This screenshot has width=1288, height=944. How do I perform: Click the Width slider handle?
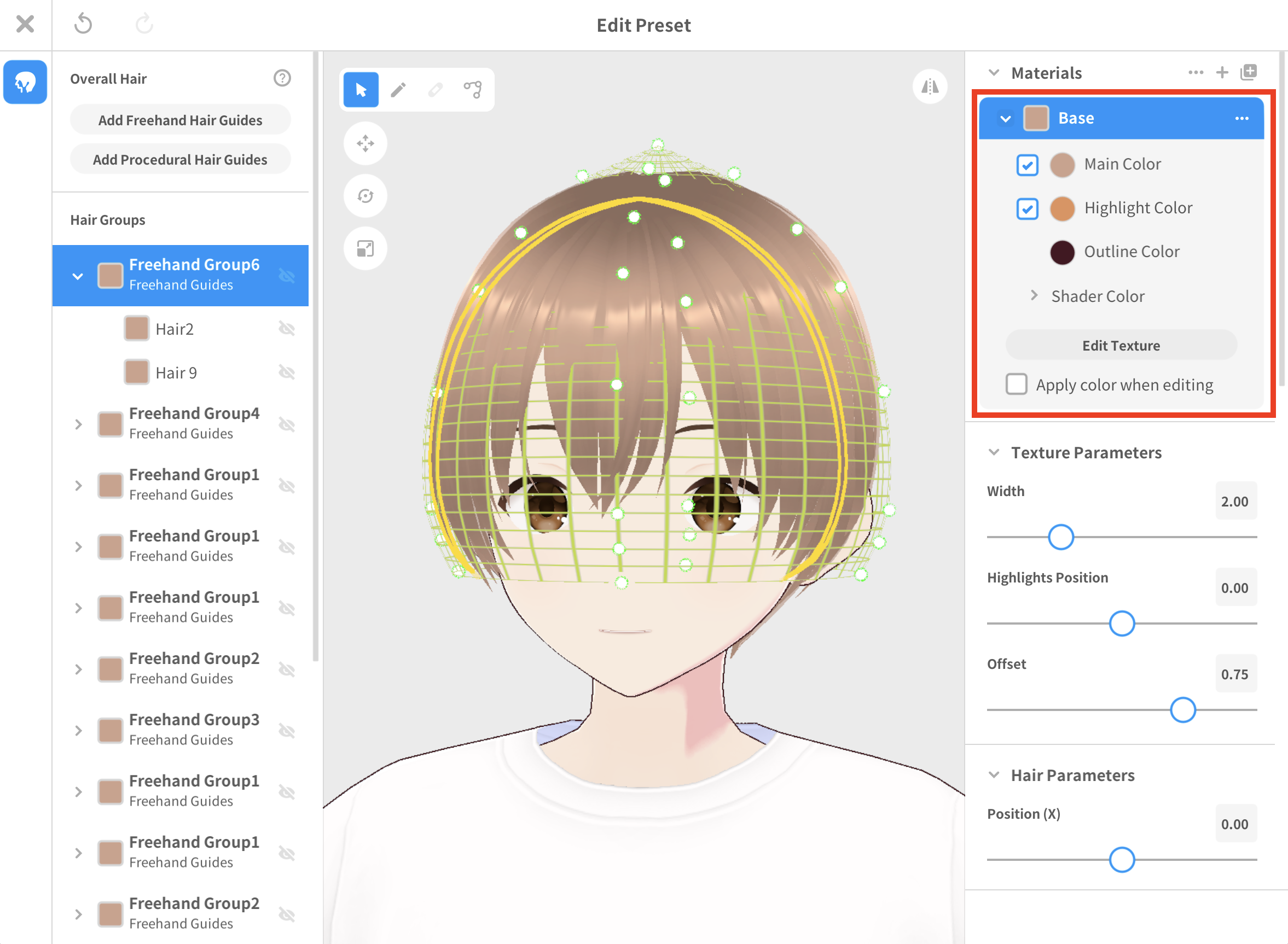click(x=1060, y=537)
